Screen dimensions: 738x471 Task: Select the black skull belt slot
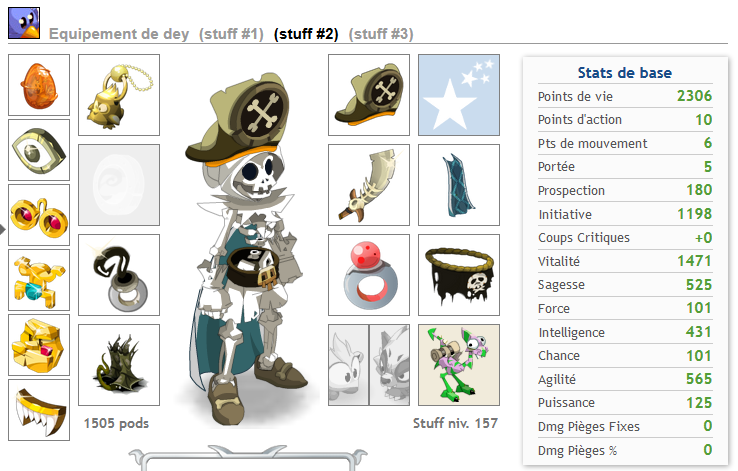[x=459, y=275]
